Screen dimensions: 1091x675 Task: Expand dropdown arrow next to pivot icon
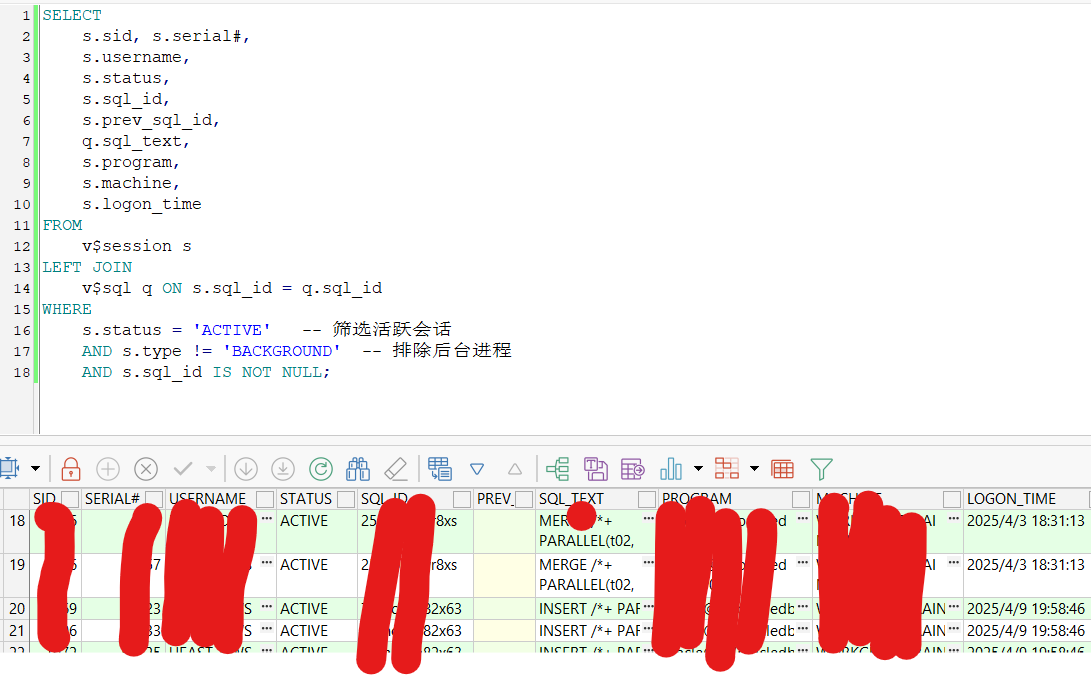tap(754, 468)
